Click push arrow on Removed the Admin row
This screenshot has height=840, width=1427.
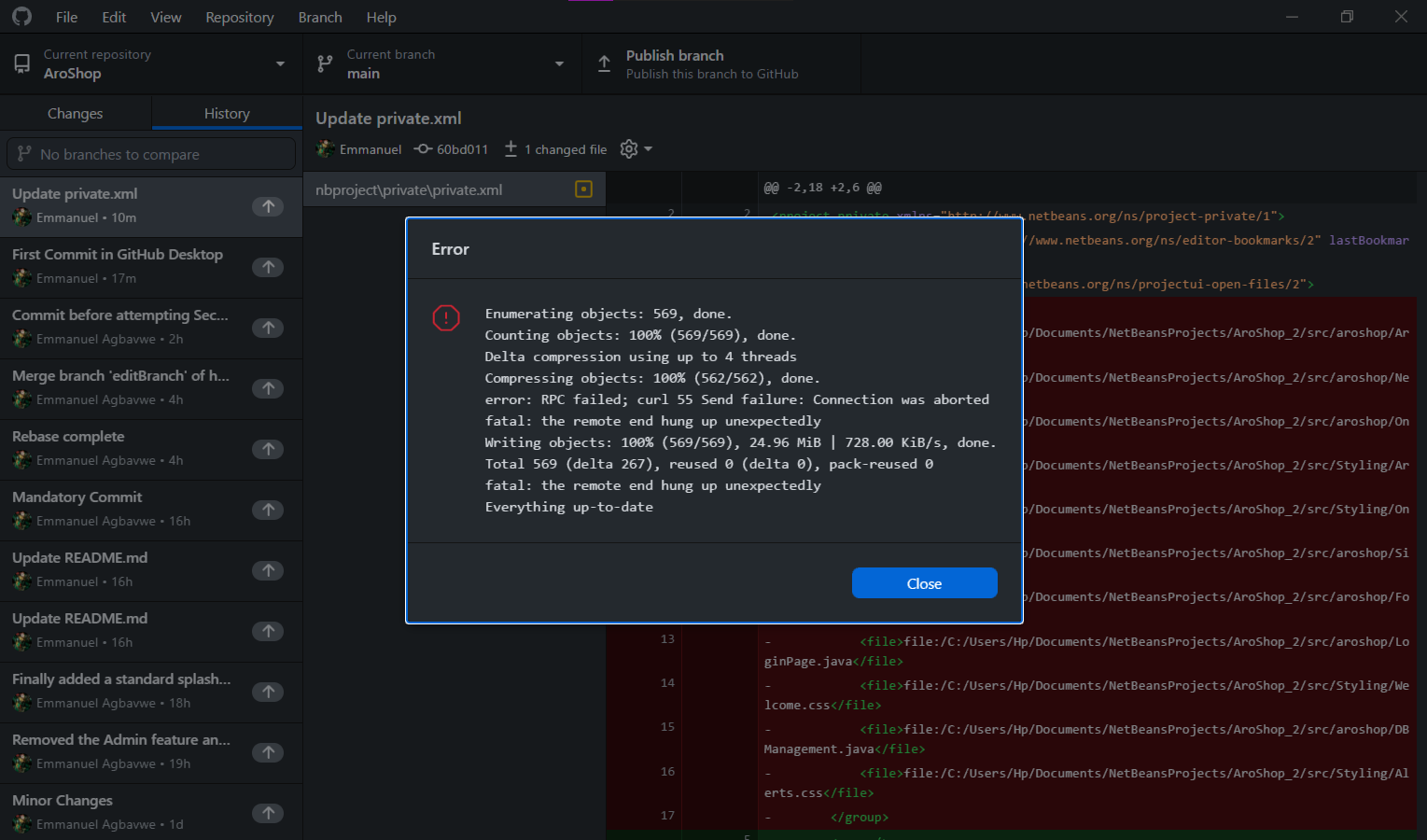(x=268, y=752)
